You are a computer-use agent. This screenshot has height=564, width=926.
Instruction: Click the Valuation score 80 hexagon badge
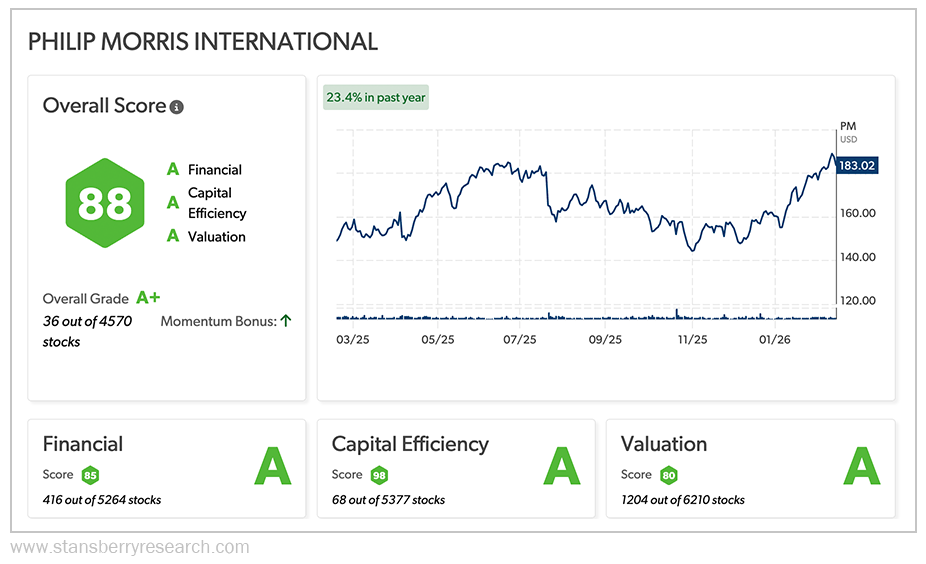(x=668, y=475)
